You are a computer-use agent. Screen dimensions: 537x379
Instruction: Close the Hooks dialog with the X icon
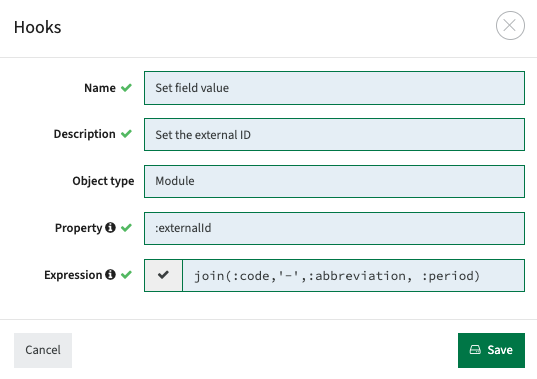pos(510,26)
